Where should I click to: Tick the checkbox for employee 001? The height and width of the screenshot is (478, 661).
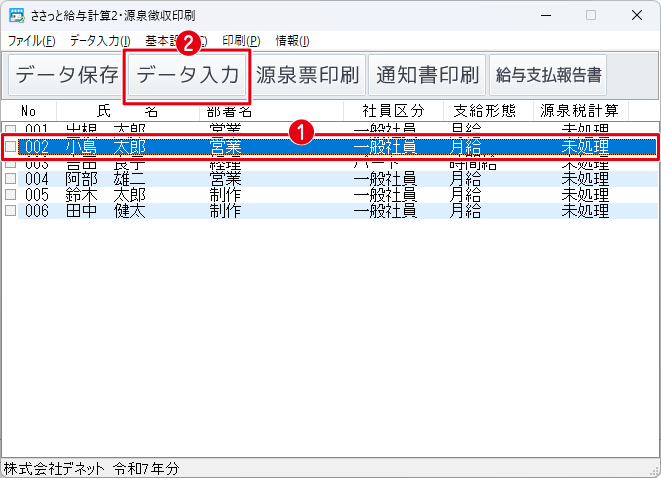click(11, 130)
